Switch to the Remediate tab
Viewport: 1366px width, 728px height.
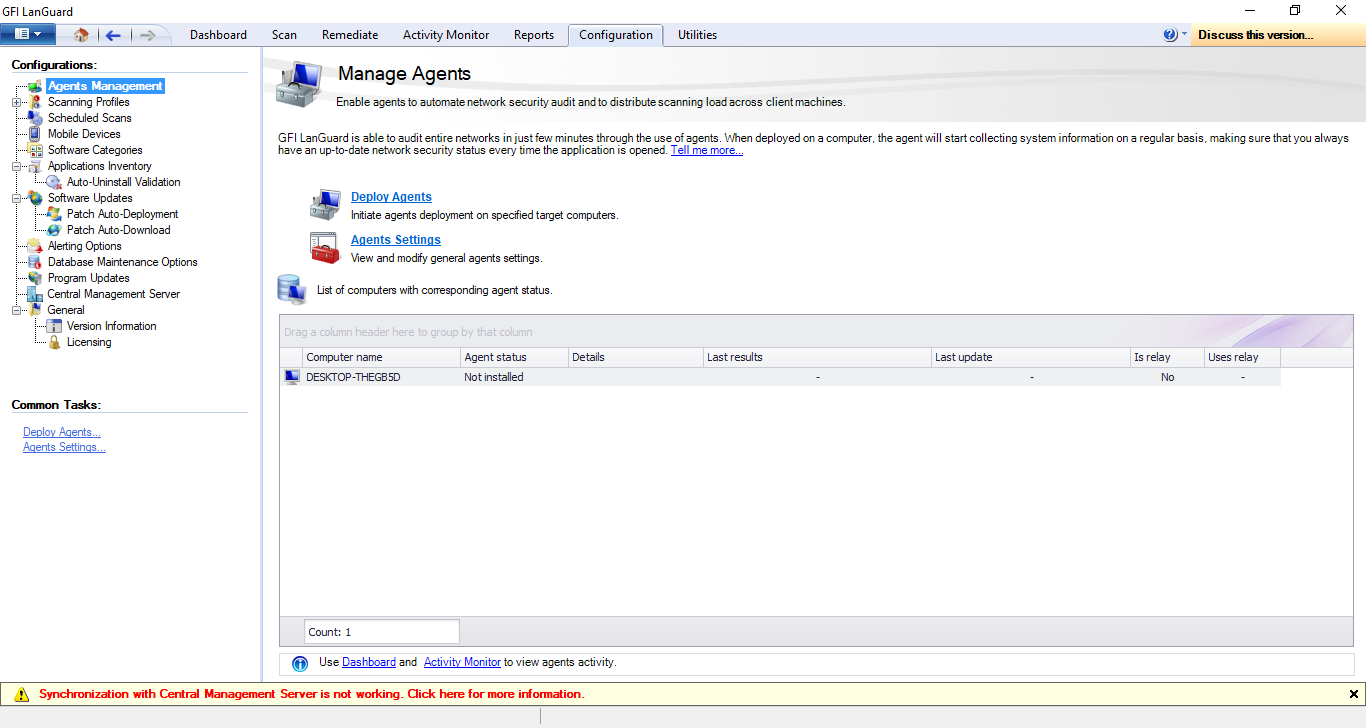pos(350,35)
